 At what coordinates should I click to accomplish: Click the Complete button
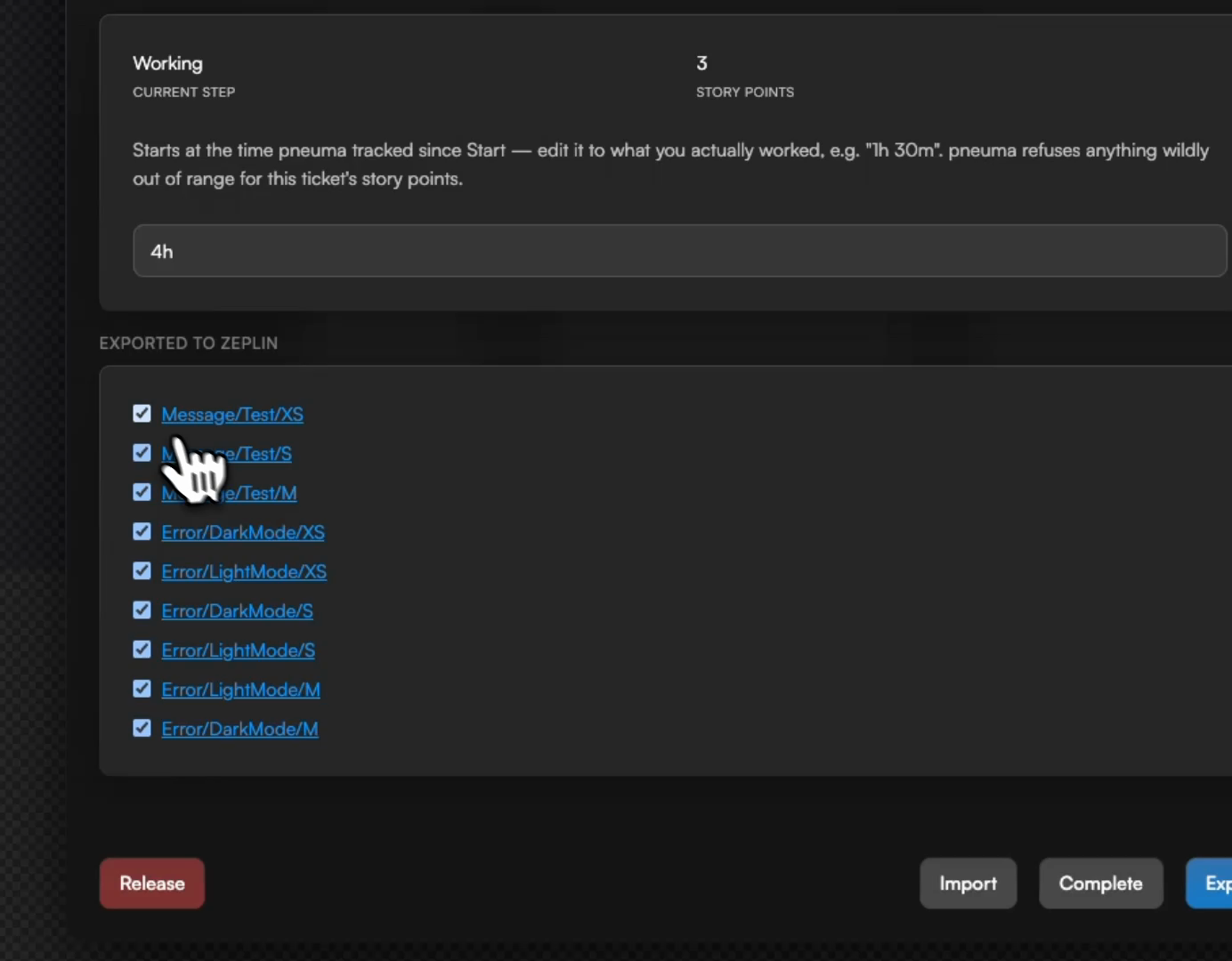pos(1101,884)
